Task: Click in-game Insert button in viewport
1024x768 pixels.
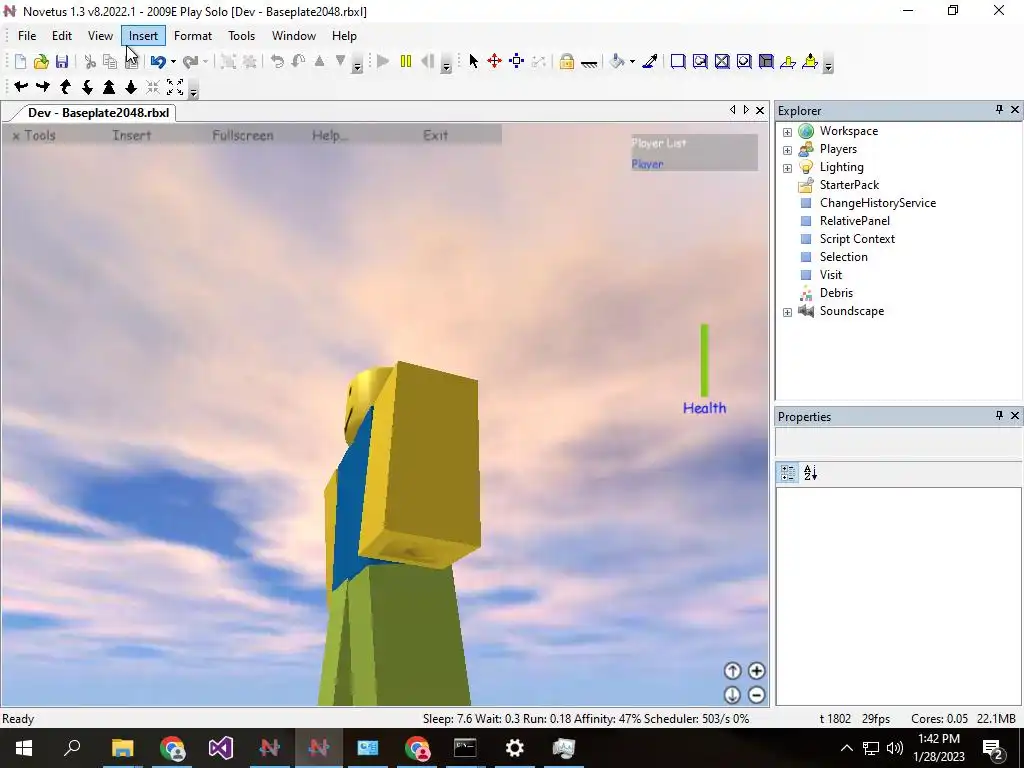Action: 131,135
